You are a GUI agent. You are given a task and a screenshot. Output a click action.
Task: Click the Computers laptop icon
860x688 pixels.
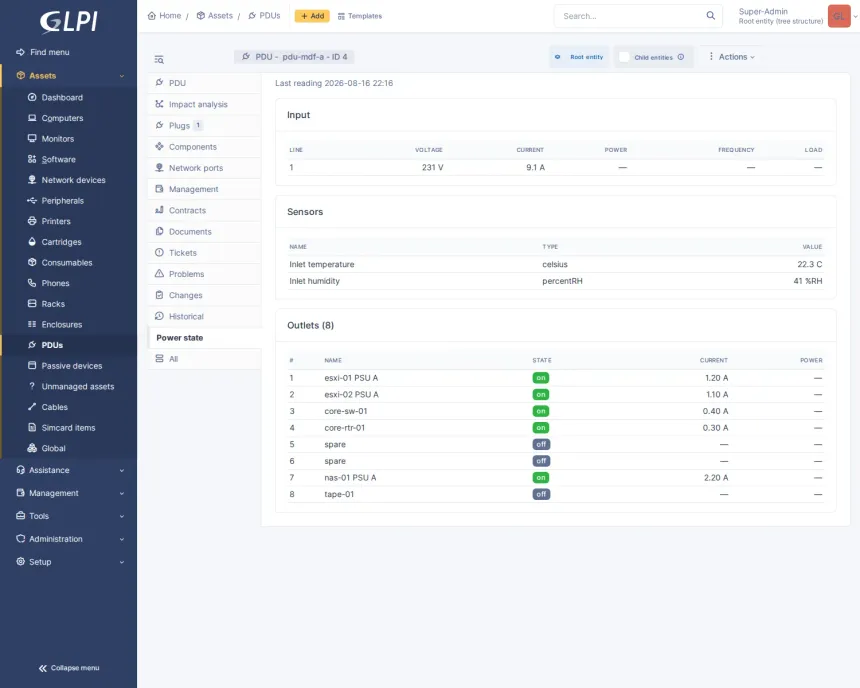[x=32, y=118]
